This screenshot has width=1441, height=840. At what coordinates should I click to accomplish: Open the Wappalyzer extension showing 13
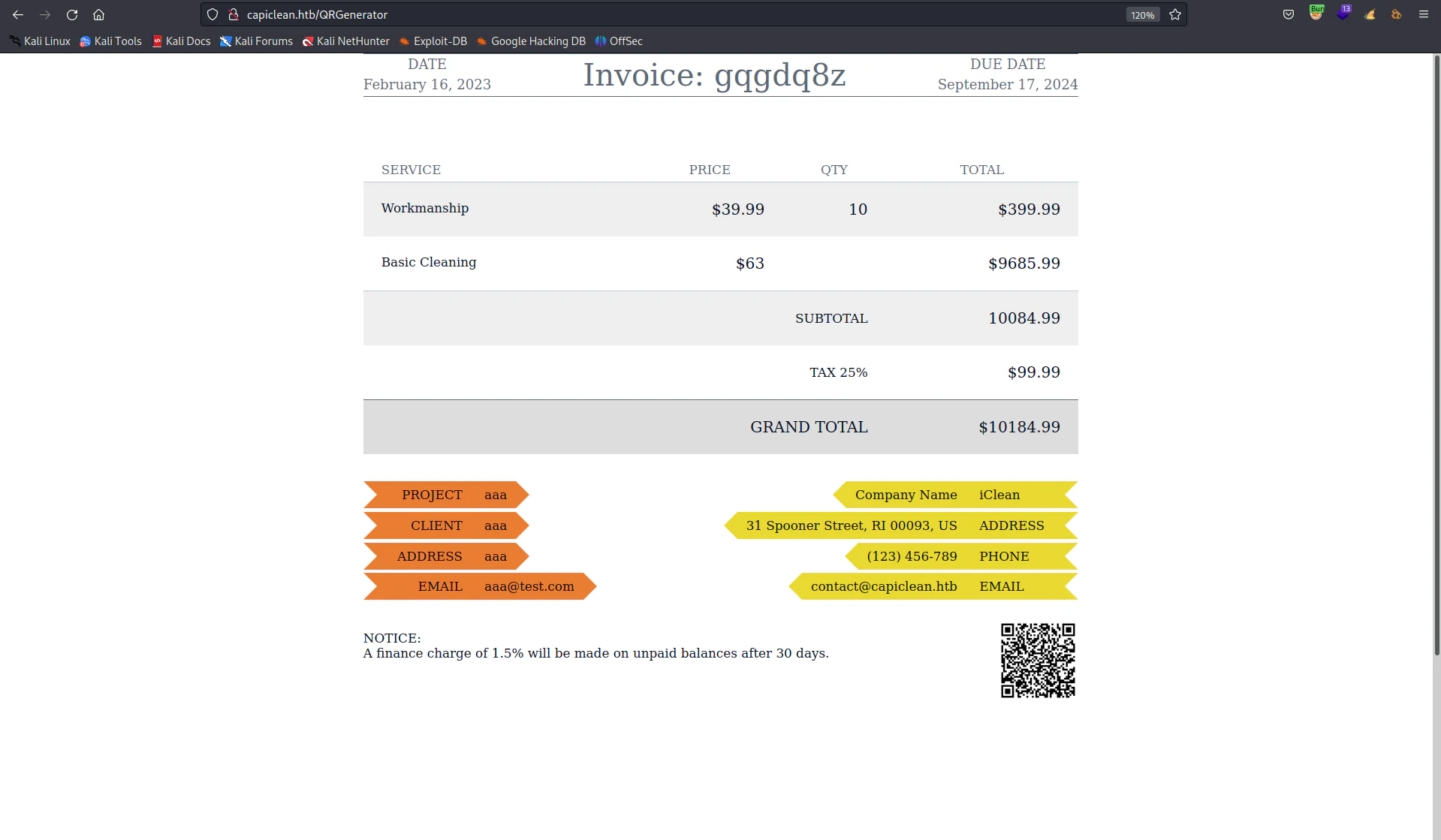coord(1343,14)
